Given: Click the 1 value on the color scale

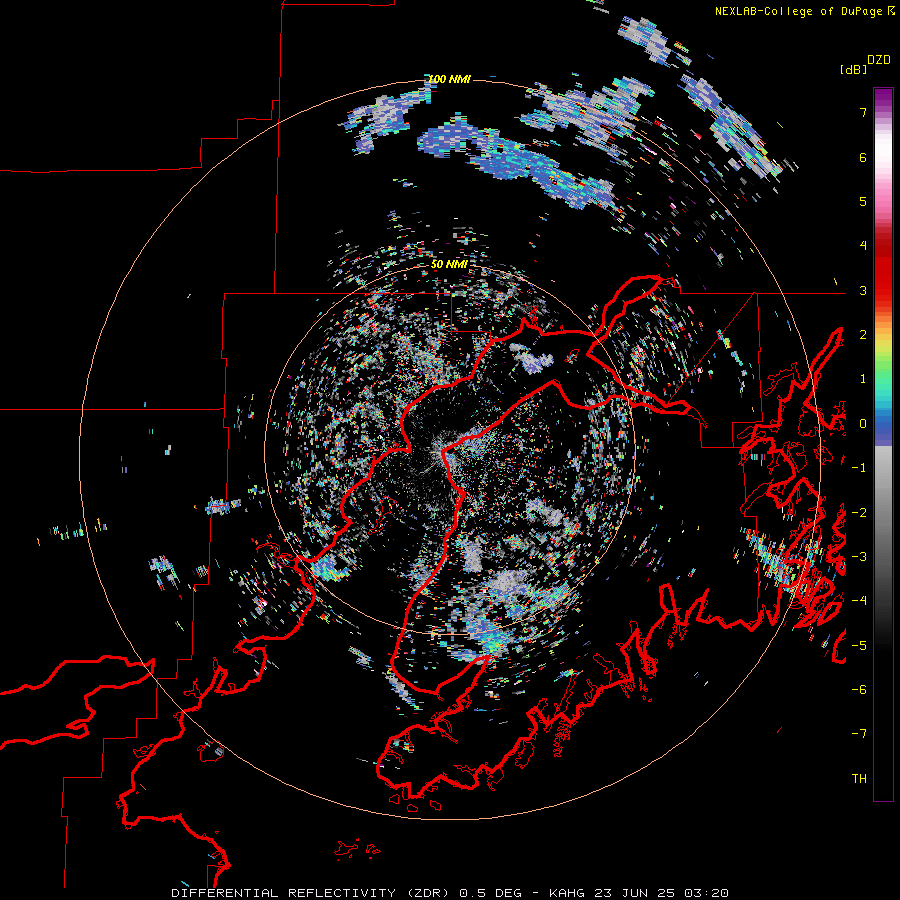Looking at the screenshot, I should [863, 379].
